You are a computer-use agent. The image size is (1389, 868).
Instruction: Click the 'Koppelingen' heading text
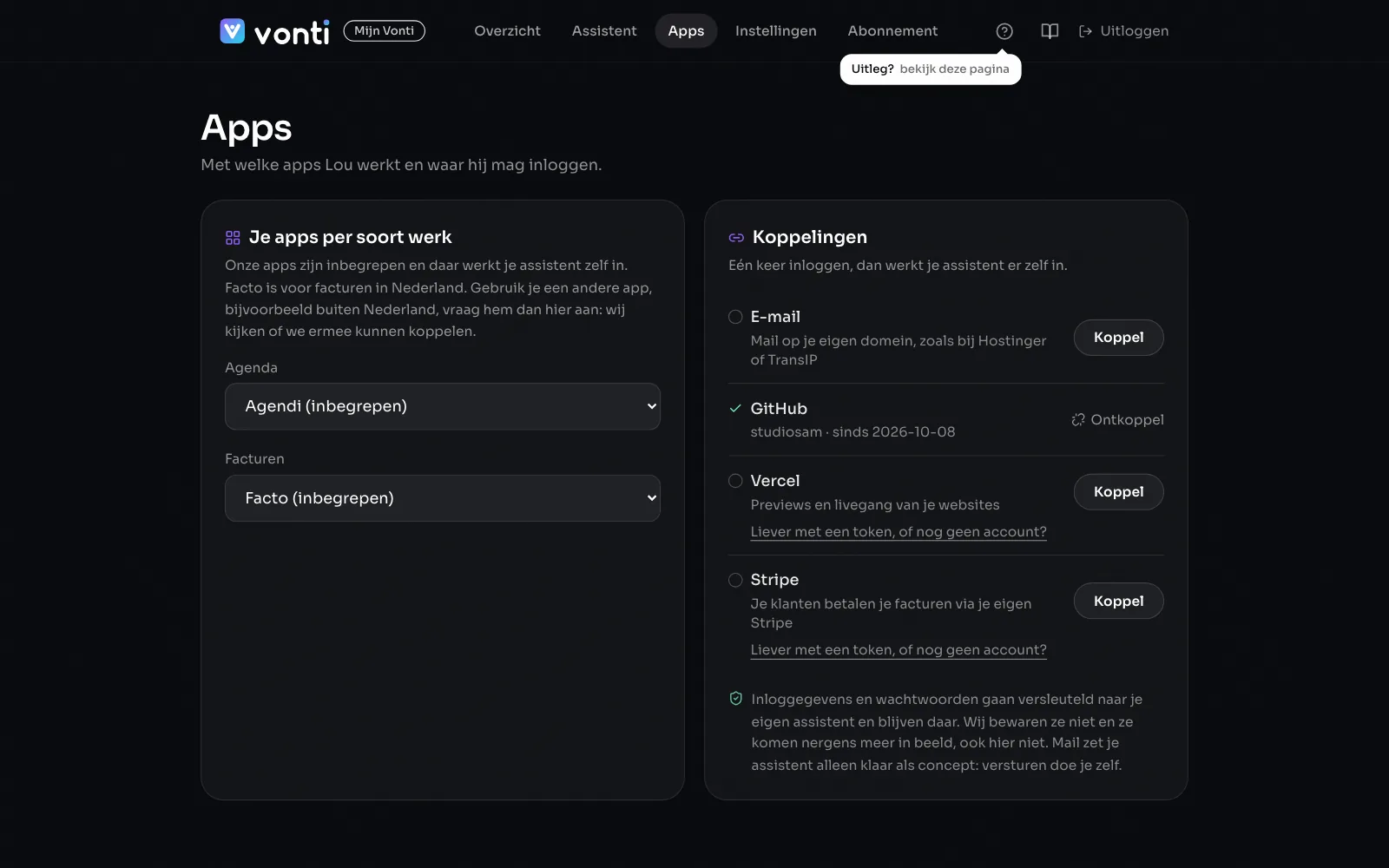click(810, 237)
